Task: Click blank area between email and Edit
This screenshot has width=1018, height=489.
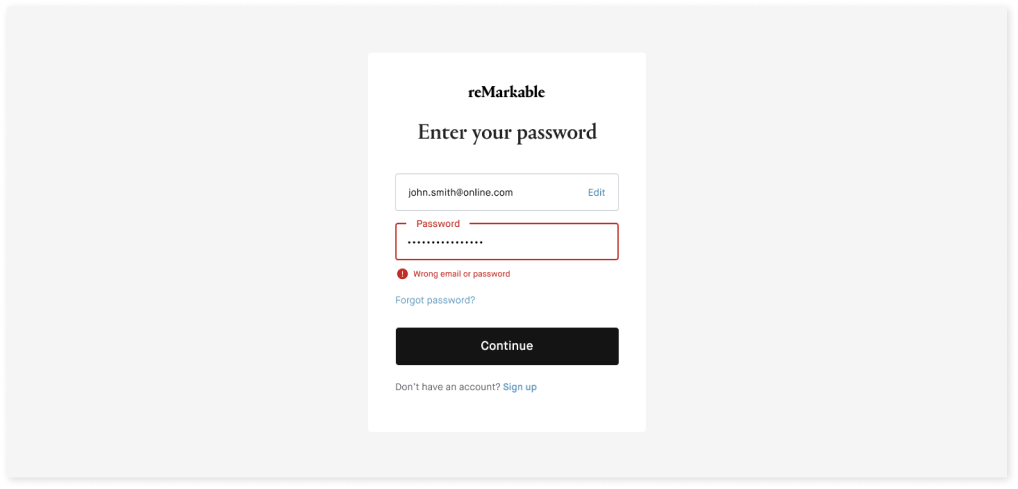Action: [x=550, y=192]
